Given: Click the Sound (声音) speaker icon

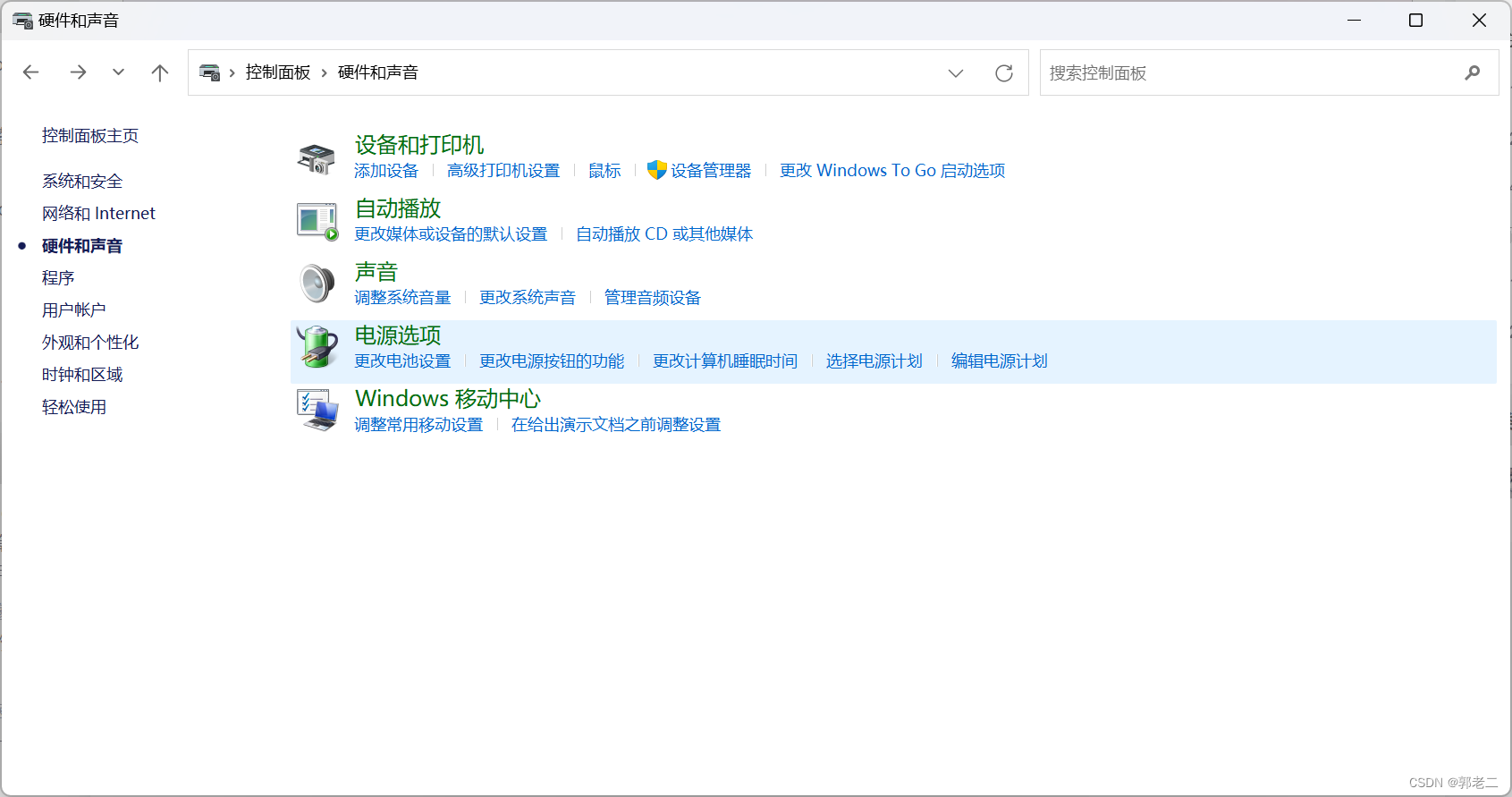Looking at the screenshot, I should click(x=317, y=284).
